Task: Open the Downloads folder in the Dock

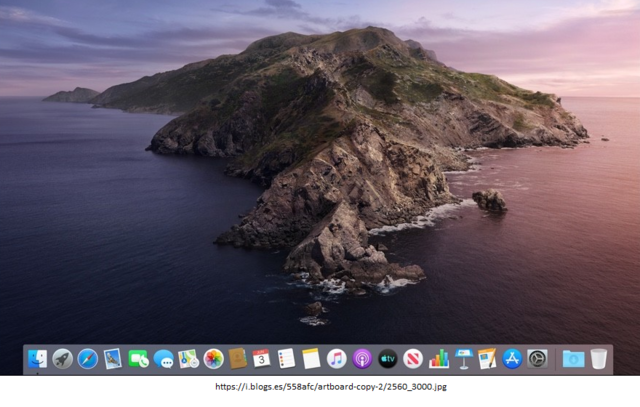Action: coord(573,359)
